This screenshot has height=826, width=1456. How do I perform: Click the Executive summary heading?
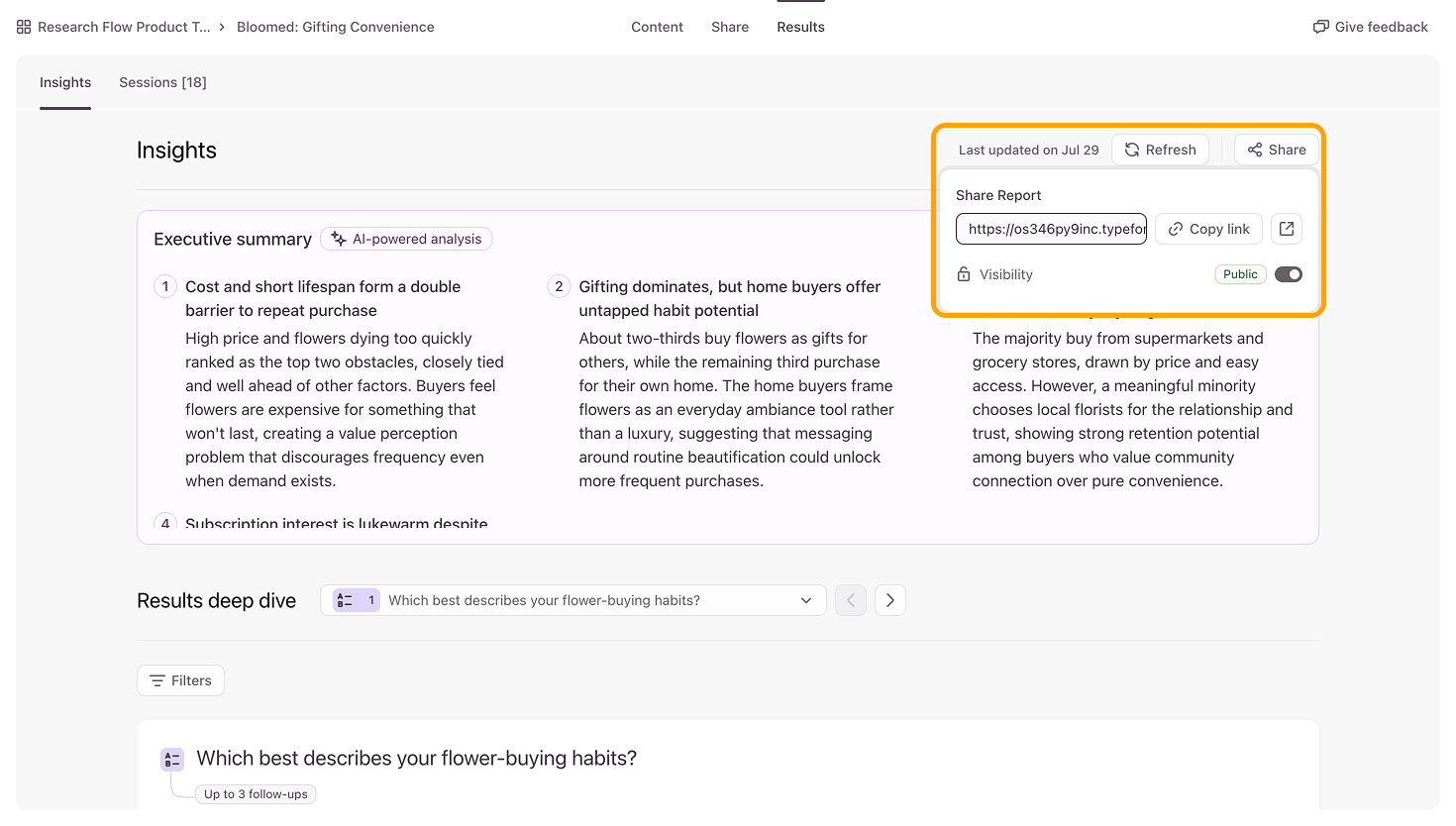pos(233,239)
